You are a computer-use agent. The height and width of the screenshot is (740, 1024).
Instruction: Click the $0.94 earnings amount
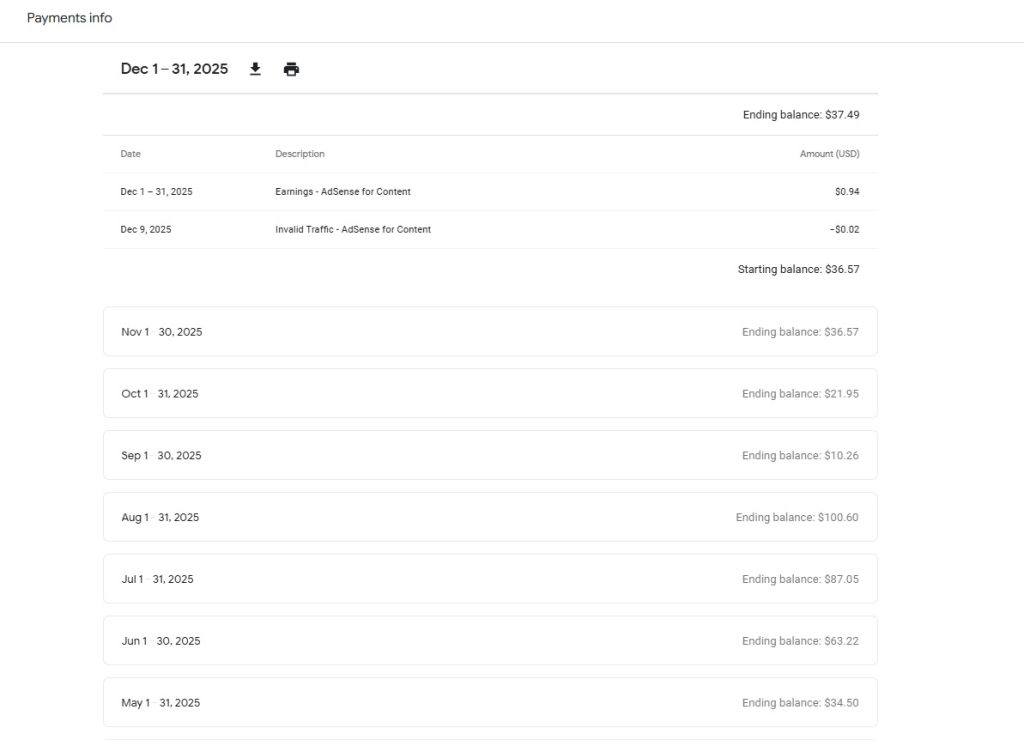846,192
